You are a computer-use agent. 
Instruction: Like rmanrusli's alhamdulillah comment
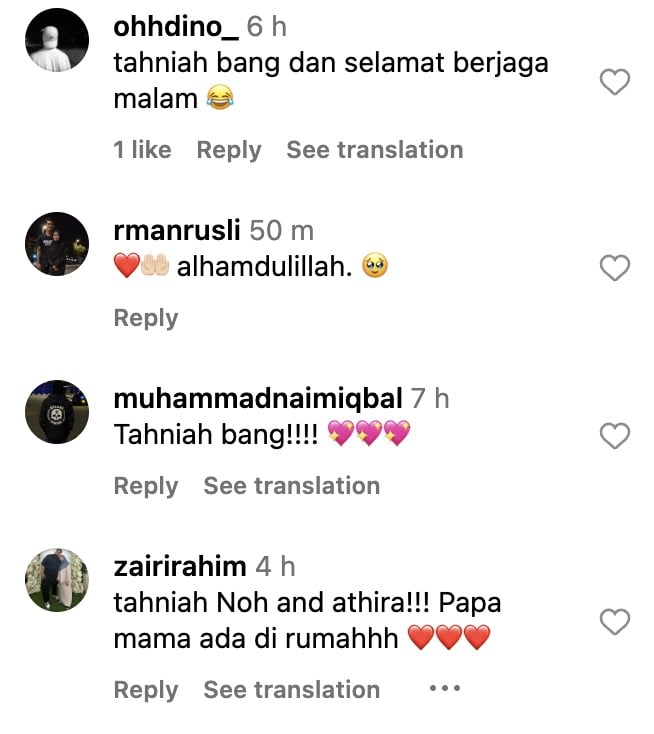click(615, 268)
